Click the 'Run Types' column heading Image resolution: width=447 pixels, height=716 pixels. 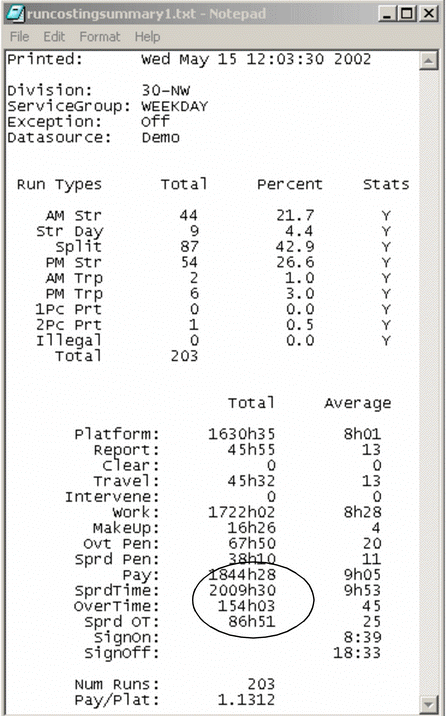click(x=59, y=185)
